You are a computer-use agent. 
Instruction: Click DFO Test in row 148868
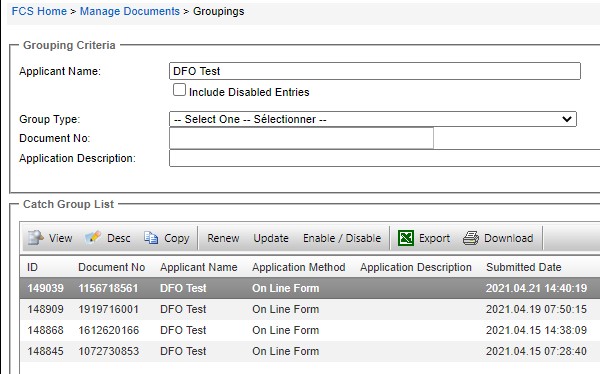pos(183,330)
